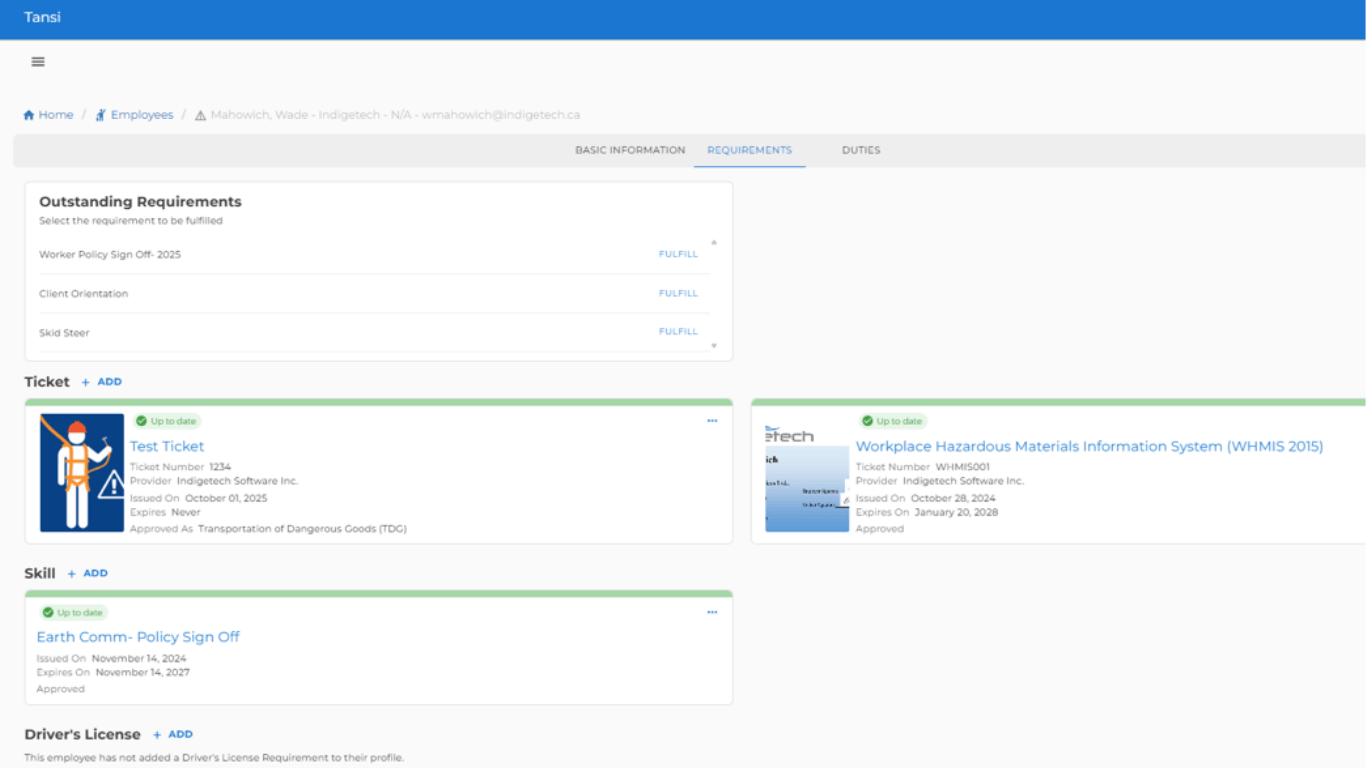The image size is (1366, 768).
Task: Add a new Ticket
Action: point(102,382)
